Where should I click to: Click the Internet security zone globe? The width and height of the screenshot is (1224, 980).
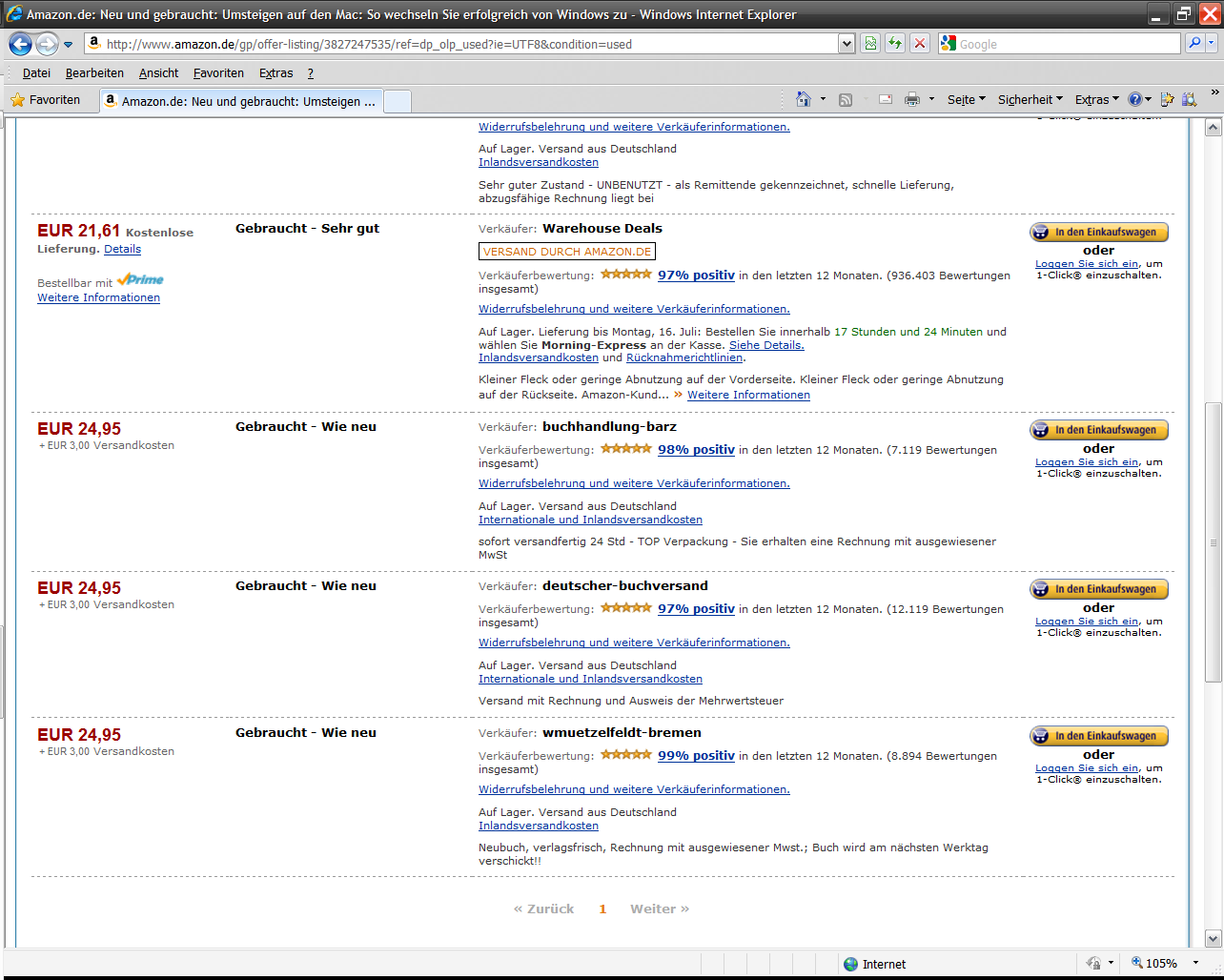coord(850,964)
